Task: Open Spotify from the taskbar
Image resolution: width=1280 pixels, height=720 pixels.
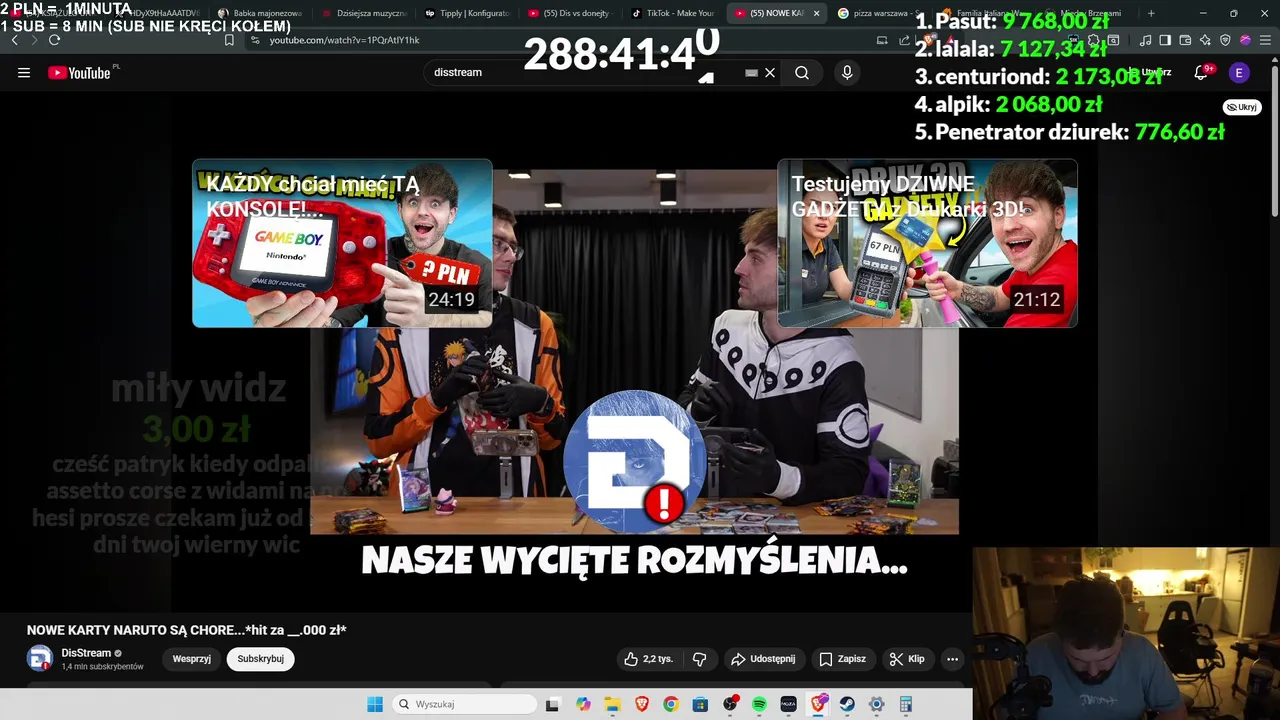Action: point(759,705)
